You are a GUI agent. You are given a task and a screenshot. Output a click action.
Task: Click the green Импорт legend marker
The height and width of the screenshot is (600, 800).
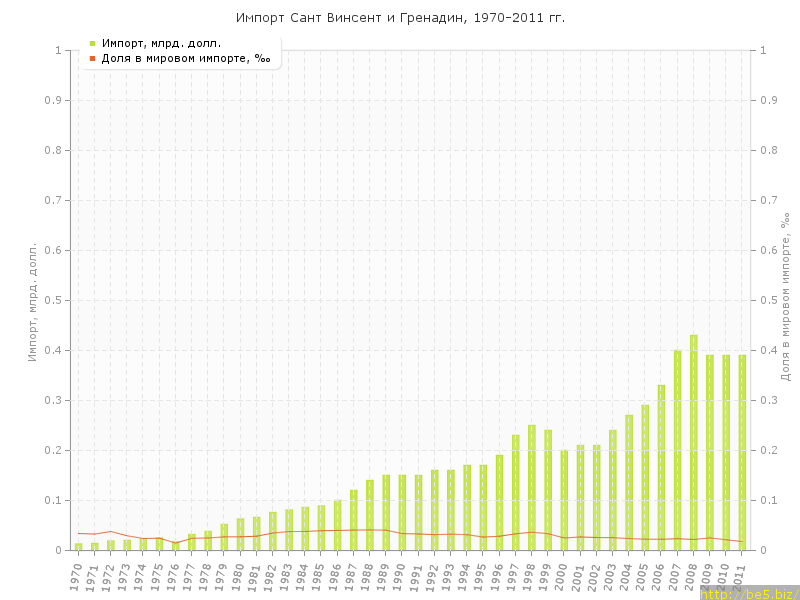92,43
